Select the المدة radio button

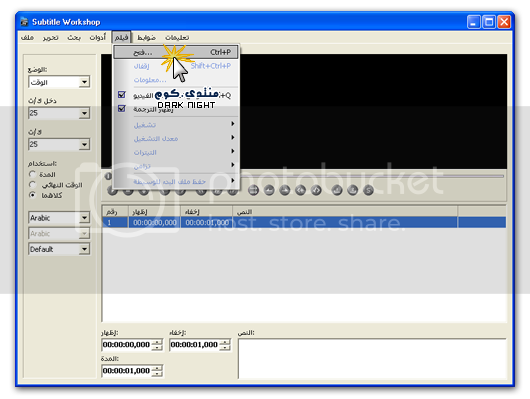coord(32,174)
